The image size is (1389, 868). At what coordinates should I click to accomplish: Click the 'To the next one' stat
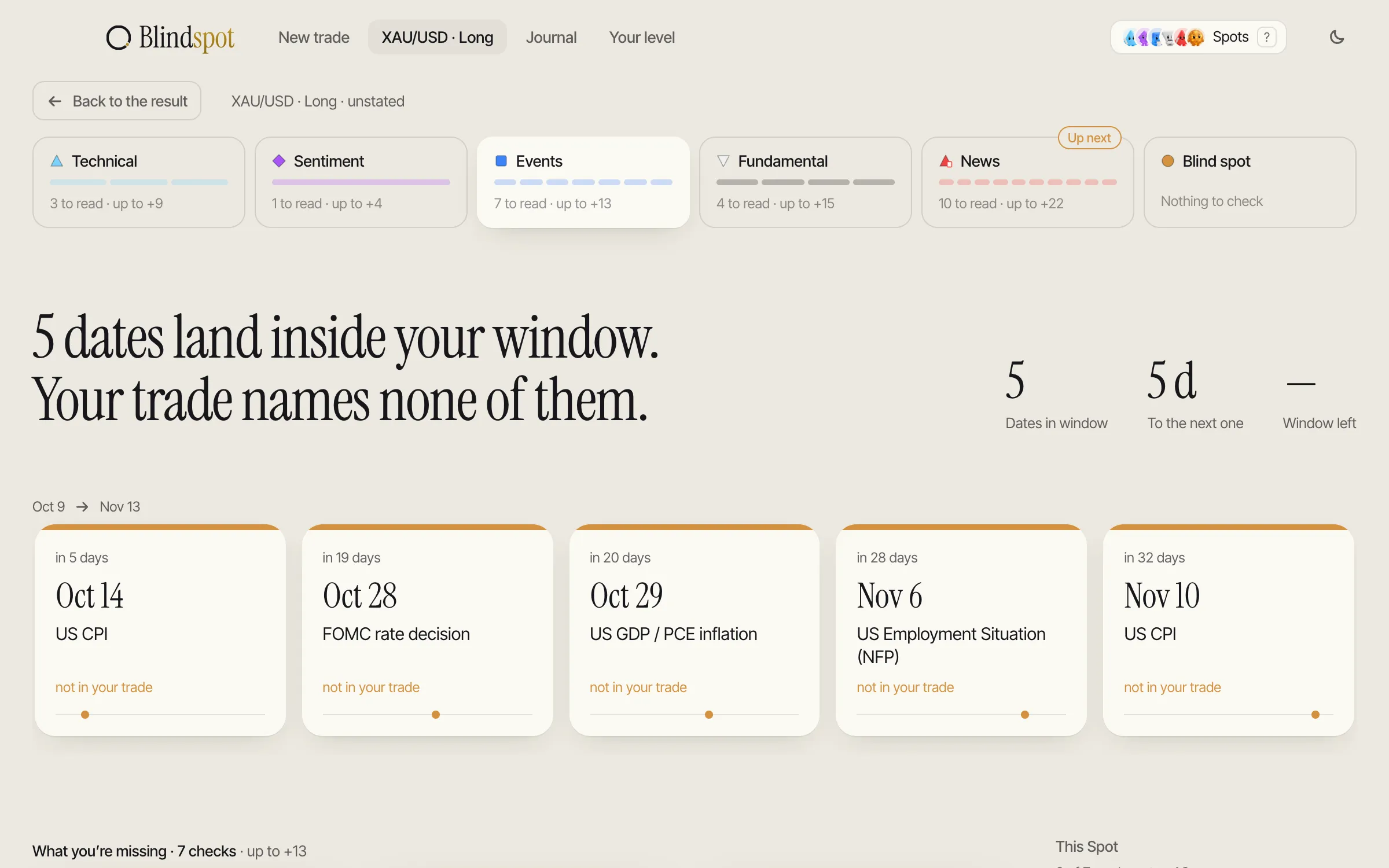(x=1196, y=395)
